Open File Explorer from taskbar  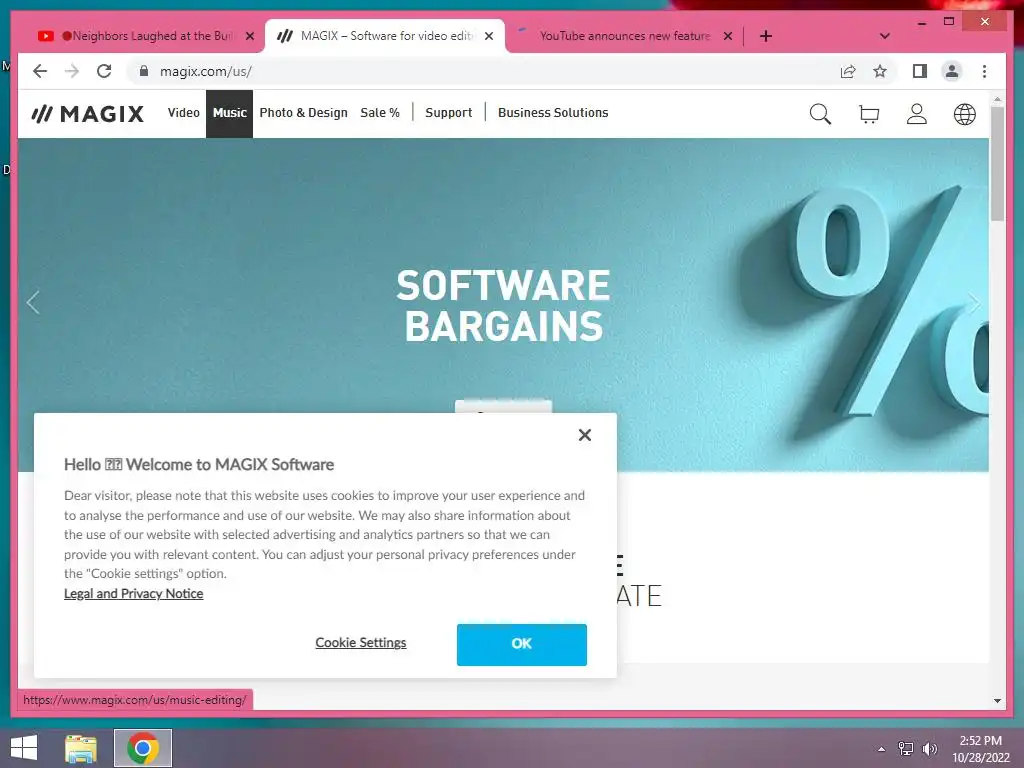coord(81,748)
